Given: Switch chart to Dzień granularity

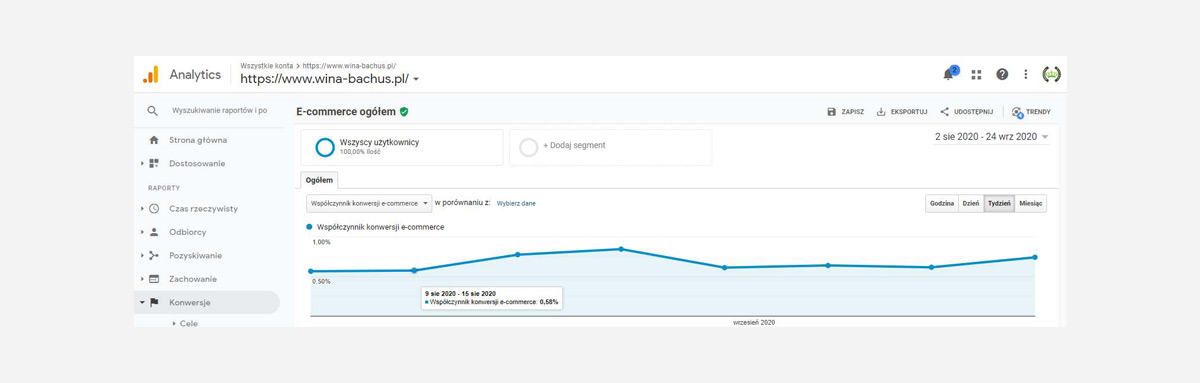Looking at the screenshot, I should tap(970, 203).
